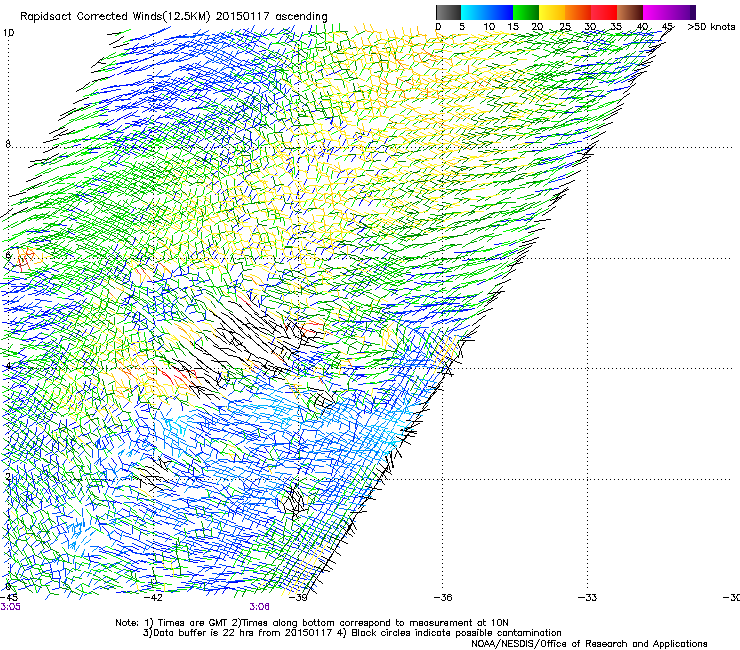This screenshot has width=740, height=650.
Task: Click the longitude axis label '-36'
Action: tap(443, 598)
